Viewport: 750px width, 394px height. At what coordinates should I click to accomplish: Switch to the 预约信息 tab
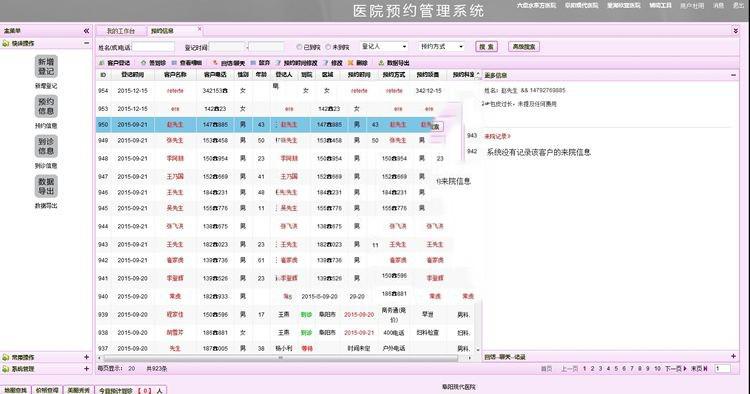163,31
